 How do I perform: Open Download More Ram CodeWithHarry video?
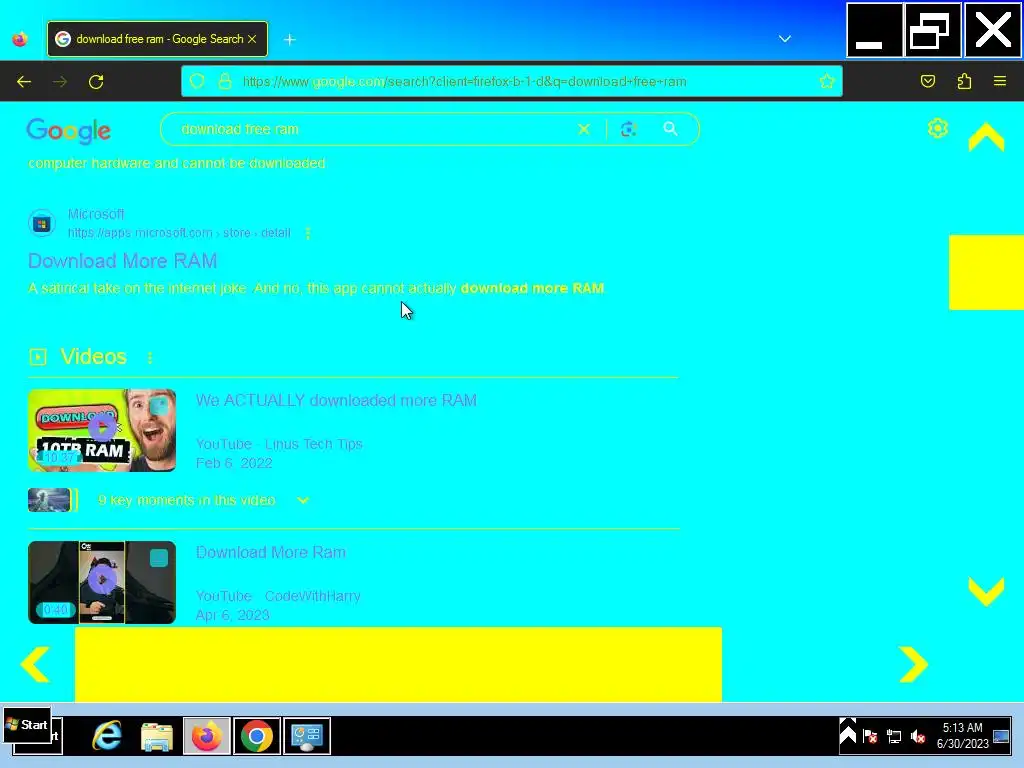(271, 552)
